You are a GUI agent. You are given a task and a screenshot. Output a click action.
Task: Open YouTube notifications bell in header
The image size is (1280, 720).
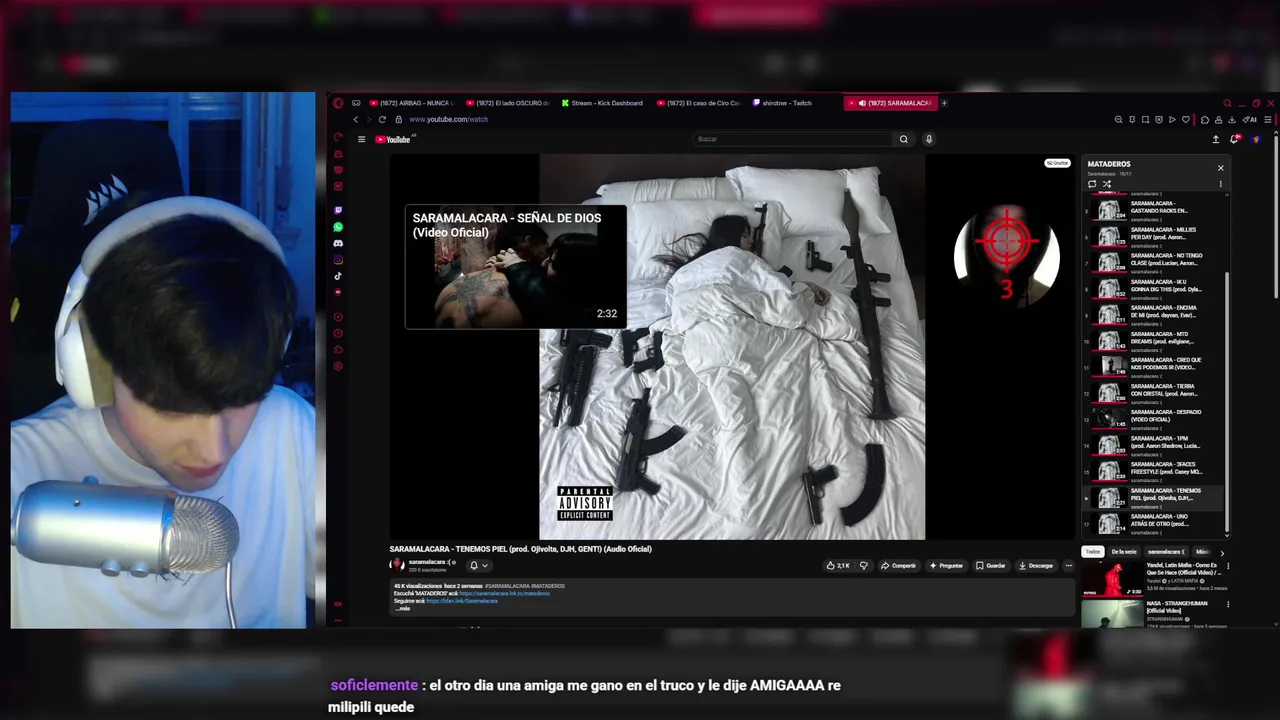pos(1234,139)
